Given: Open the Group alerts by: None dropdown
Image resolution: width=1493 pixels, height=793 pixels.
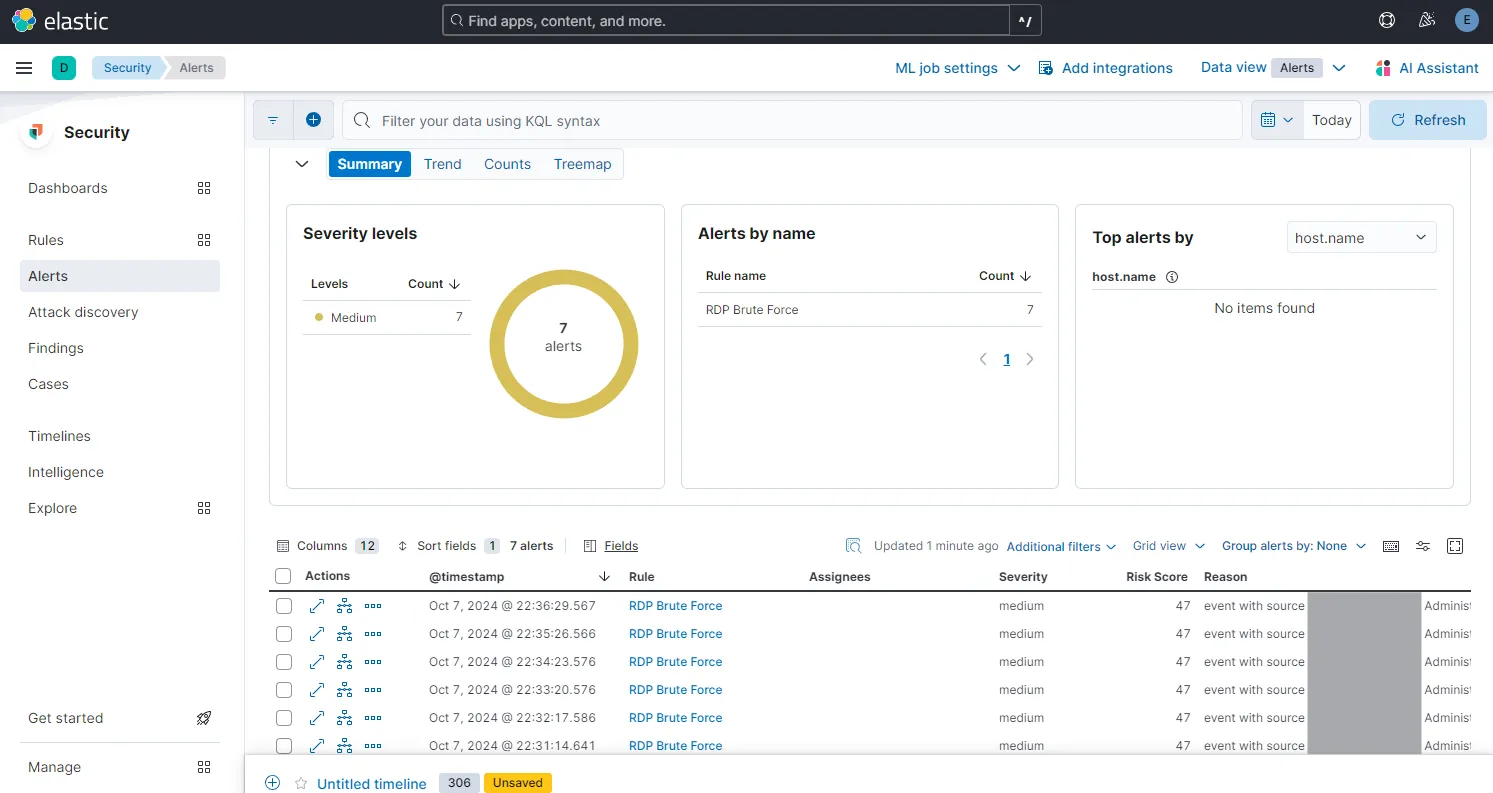Looking at the screenshot, I should pyautogui.click(x=1292, y=546).
